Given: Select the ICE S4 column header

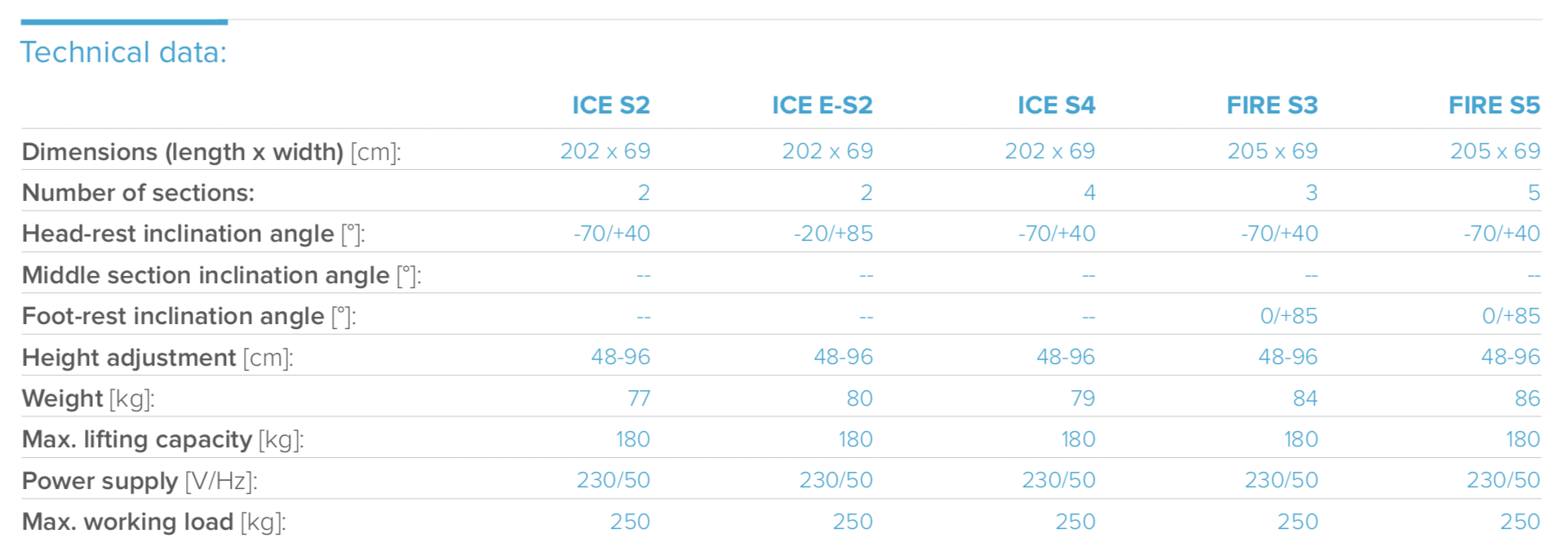Looking at the screenshot, I should click(1056, 105).
